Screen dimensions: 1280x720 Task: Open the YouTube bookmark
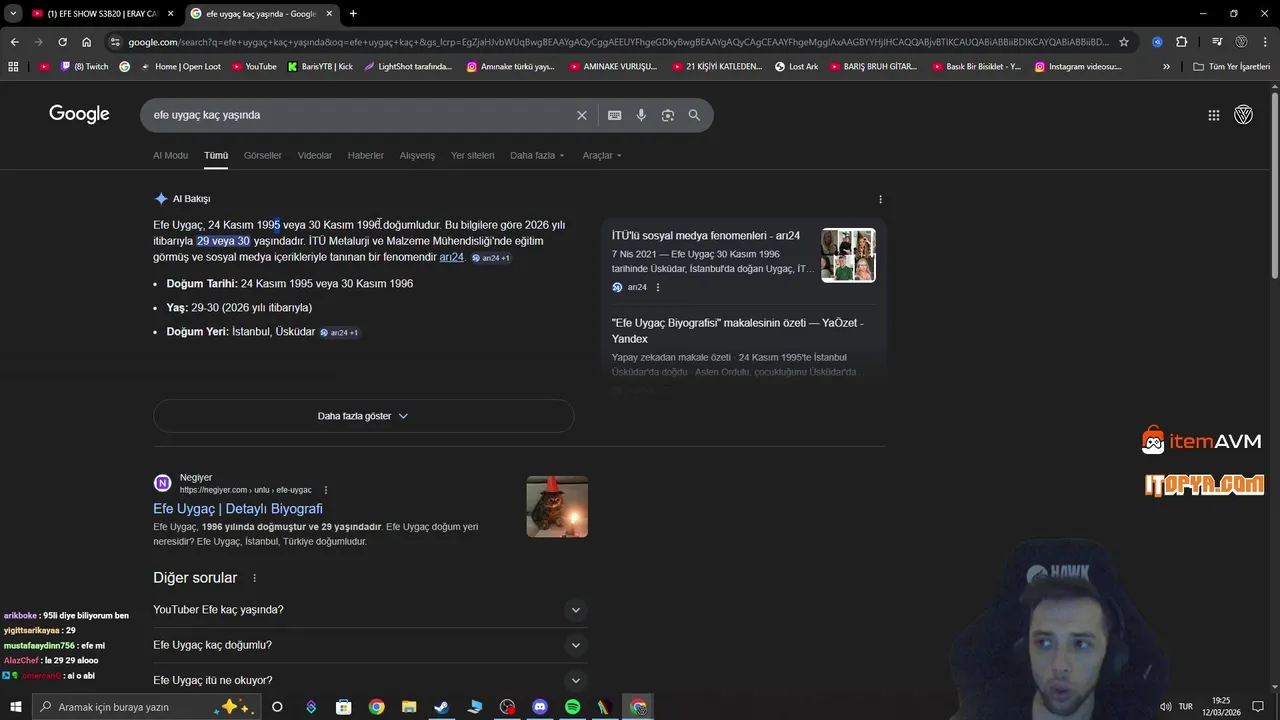click(x=254, y=66)
